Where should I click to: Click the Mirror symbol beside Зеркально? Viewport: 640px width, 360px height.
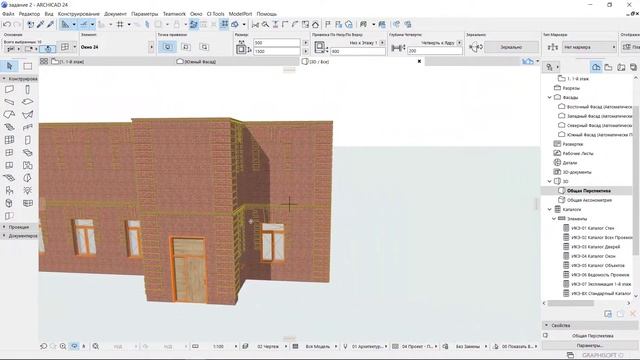[476, 47]
